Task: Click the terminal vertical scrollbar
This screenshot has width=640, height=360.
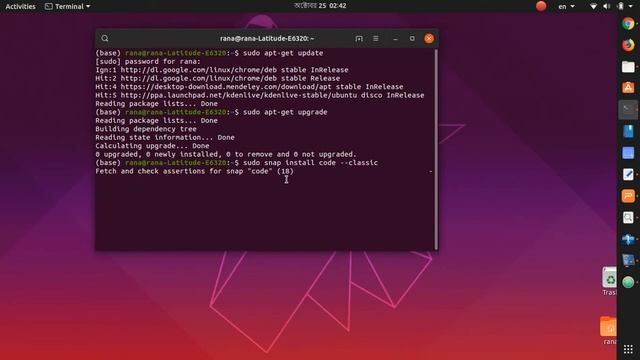Action: point(436,149)
